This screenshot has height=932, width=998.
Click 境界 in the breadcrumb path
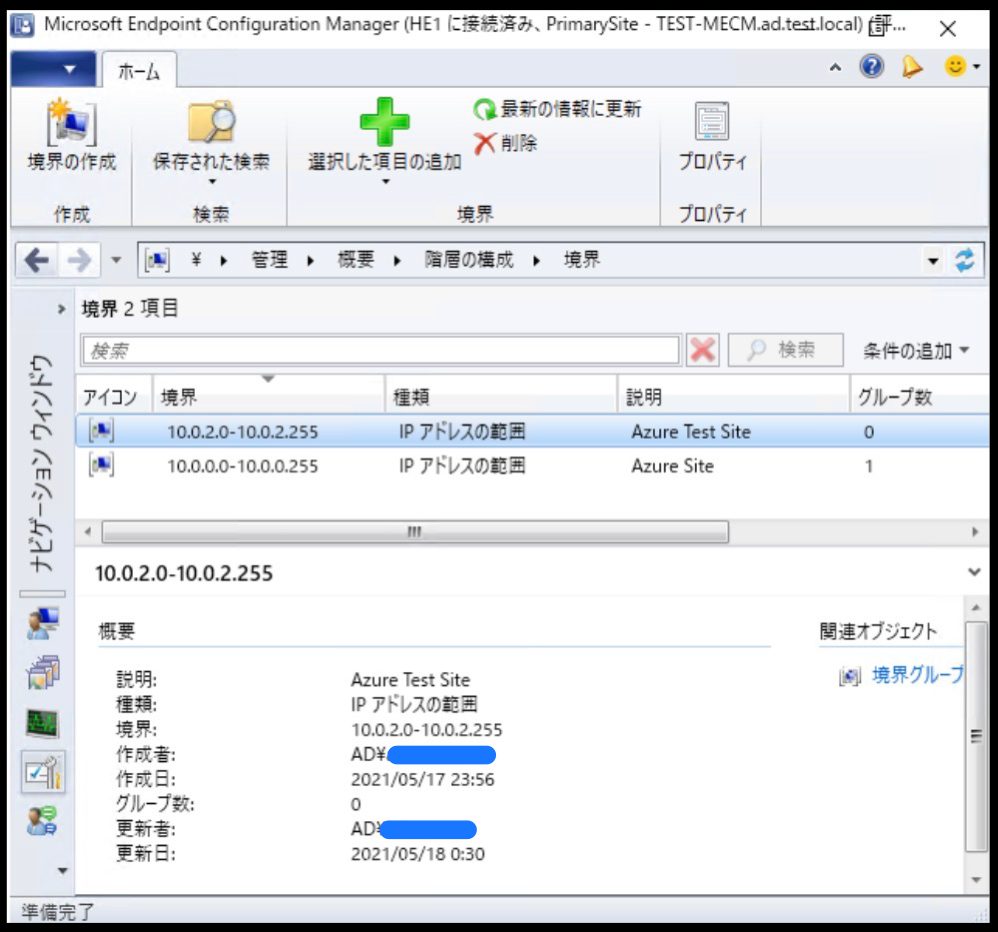pos(582,260)
